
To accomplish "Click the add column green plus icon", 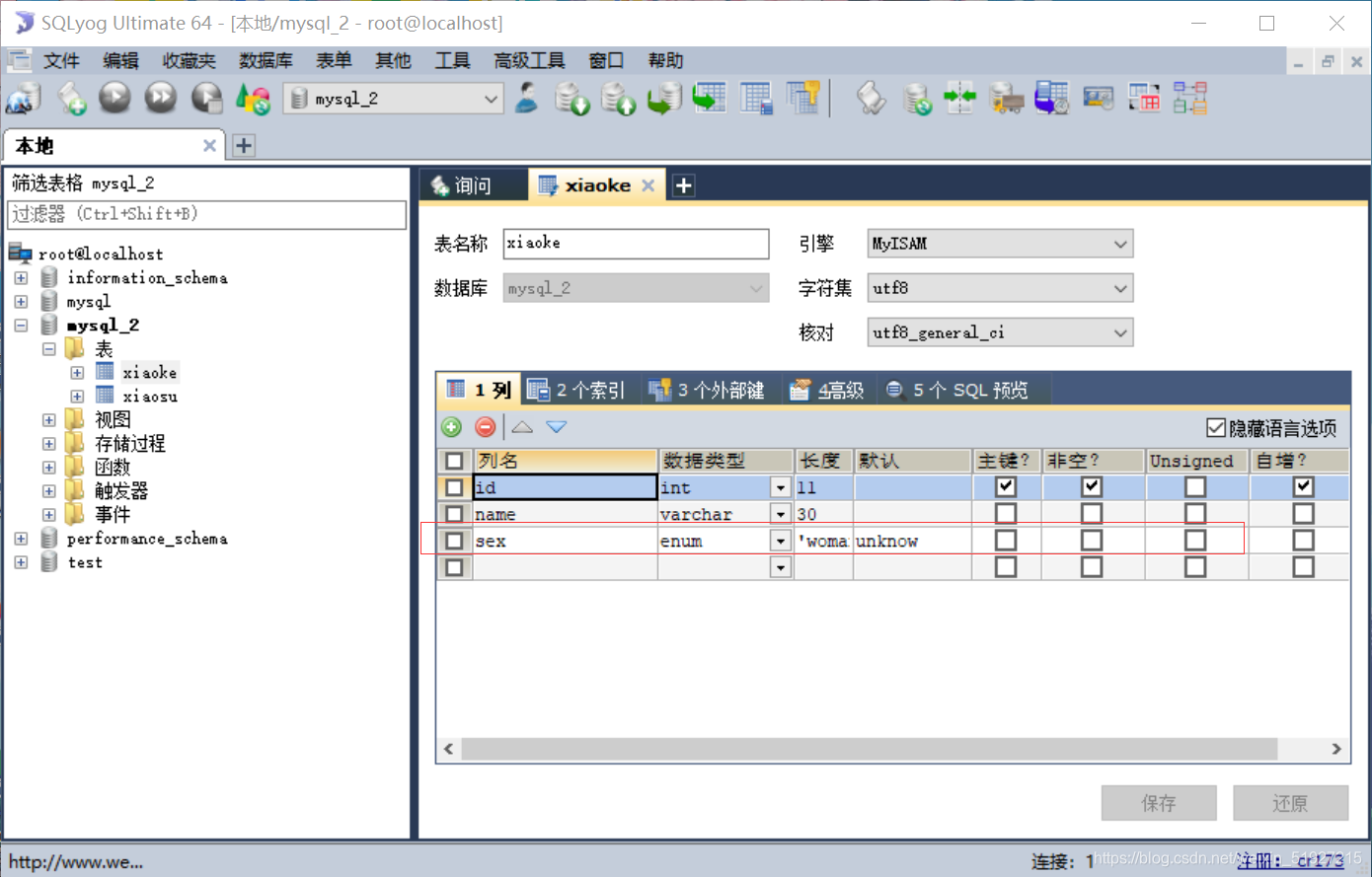I will pos(451,427).
